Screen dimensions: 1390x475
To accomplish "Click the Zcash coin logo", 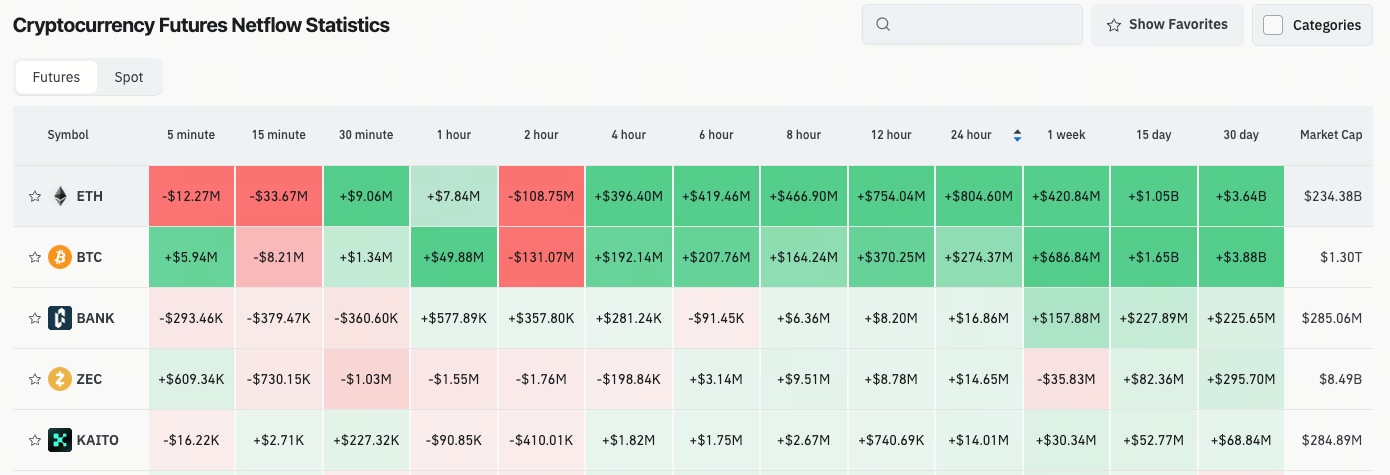I will point(60,380).
